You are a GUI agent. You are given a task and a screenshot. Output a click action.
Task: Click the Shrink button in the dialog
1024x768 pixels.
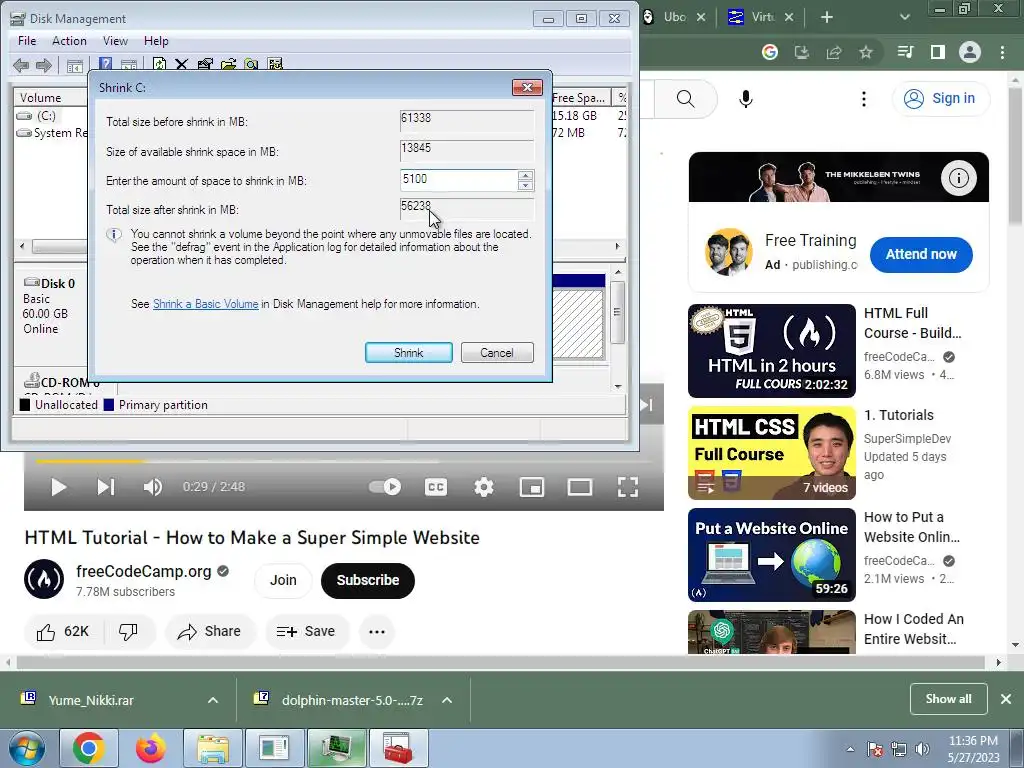(409, 353)
